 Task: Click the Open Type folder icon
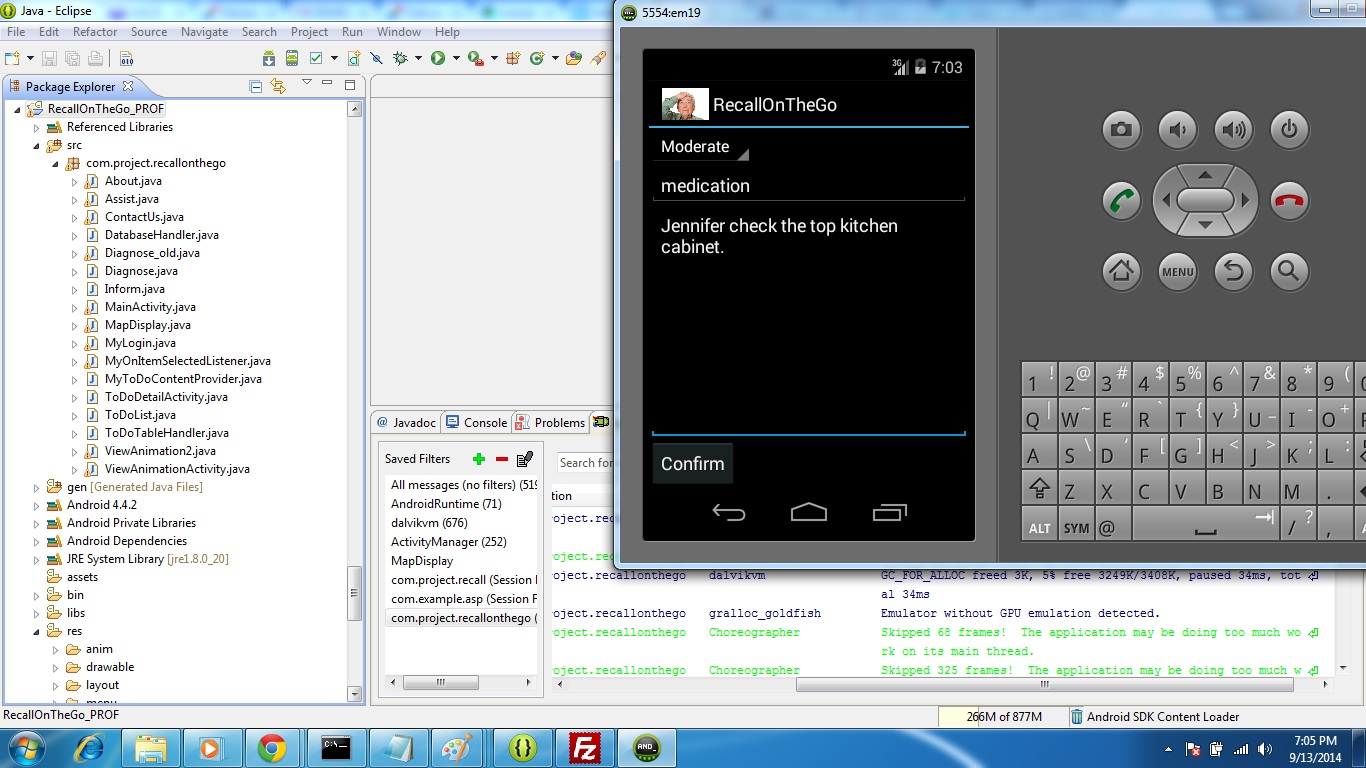(x=574, y=58)
